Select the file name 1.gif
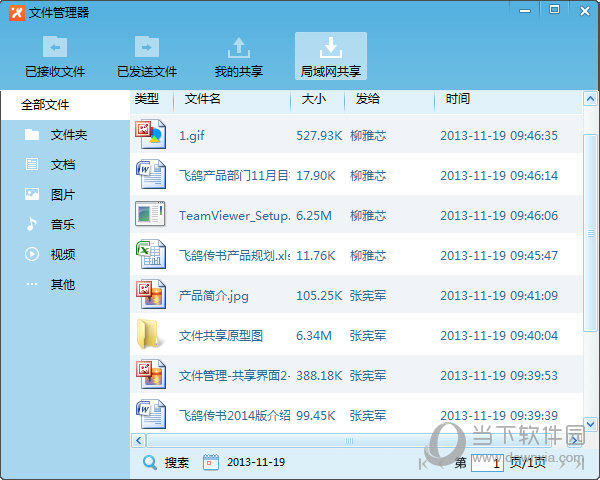Viewport: 600px width, 480px height. (192, 136)
